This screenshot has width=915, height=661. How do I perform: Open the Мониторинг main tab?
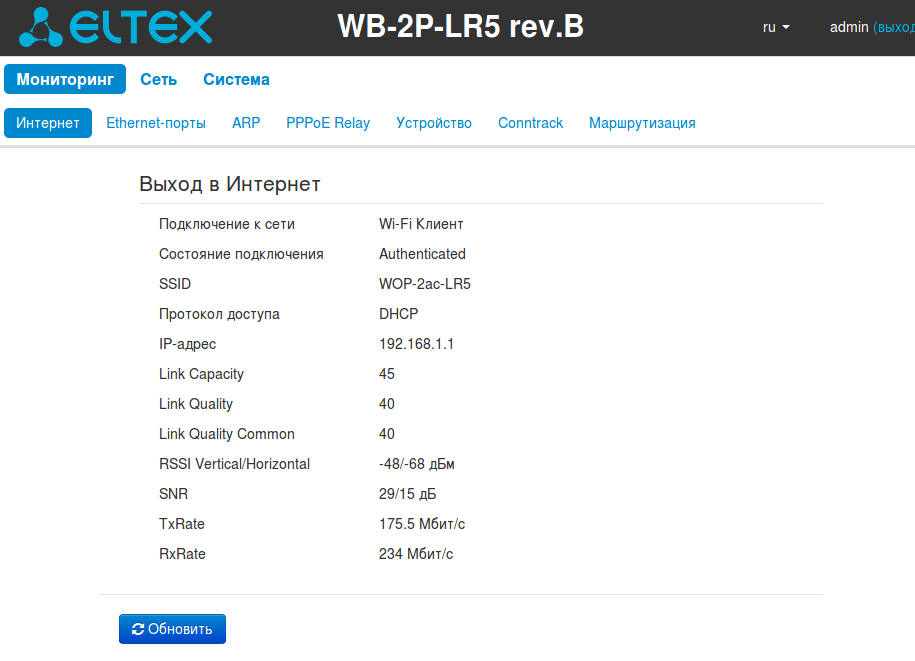point(65,79)
